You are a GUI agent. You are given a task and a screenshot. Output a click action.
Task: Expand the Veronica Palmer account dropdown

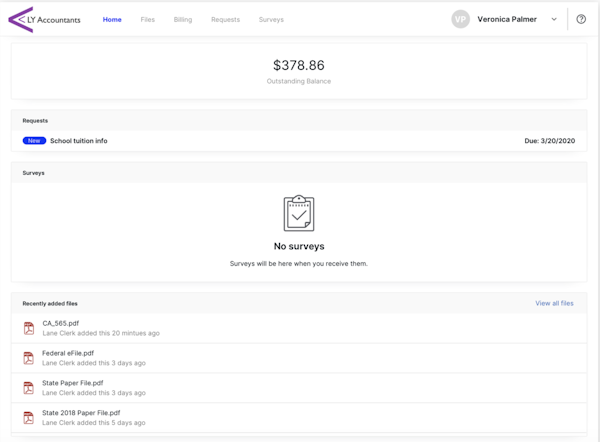(554, 19)
